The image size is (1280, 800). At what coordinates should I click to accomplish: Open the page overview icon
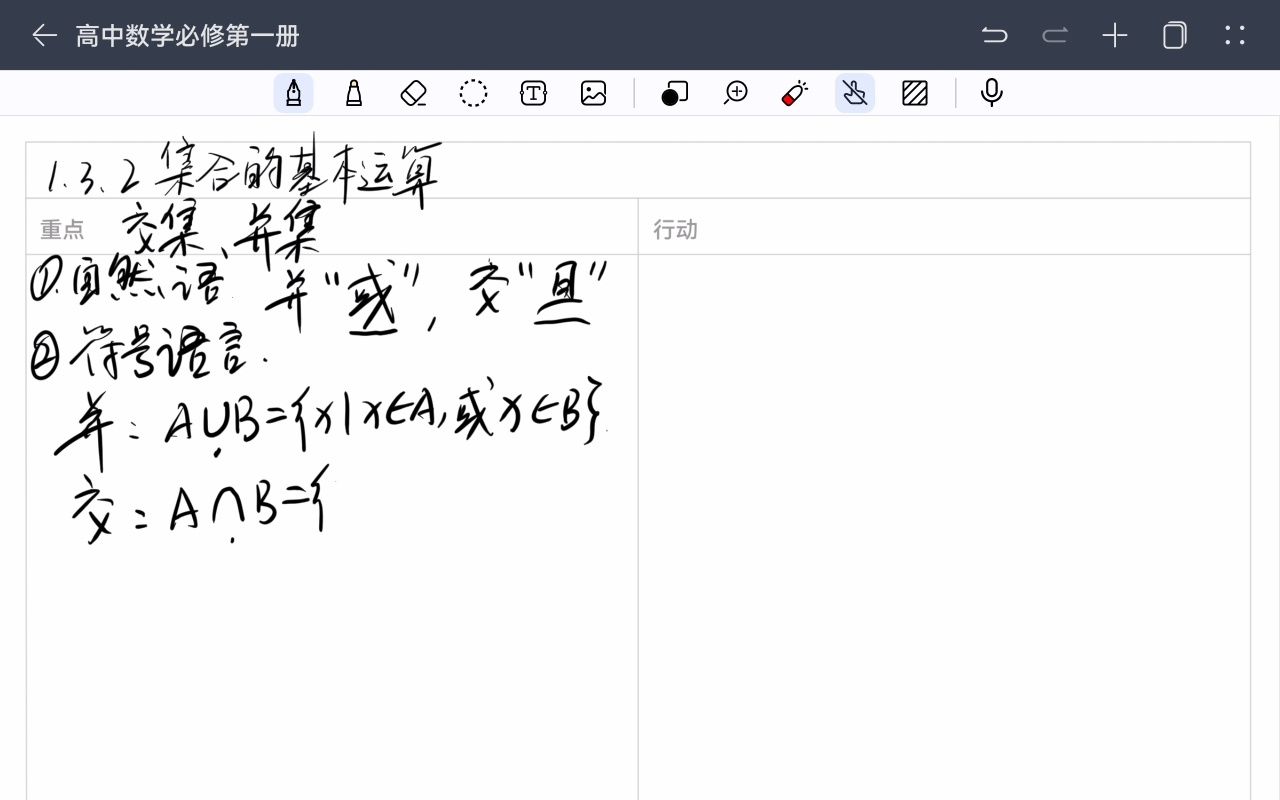click(x=1175, y=36)
